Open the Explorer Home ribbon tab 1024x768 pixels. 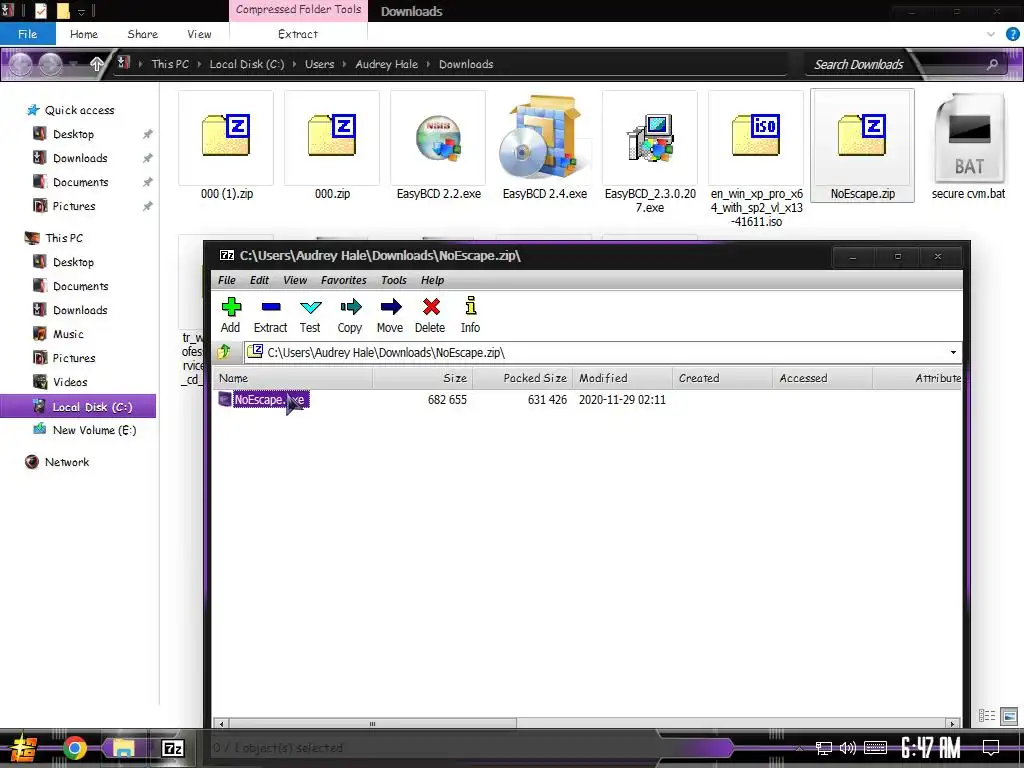pos(84,34)
